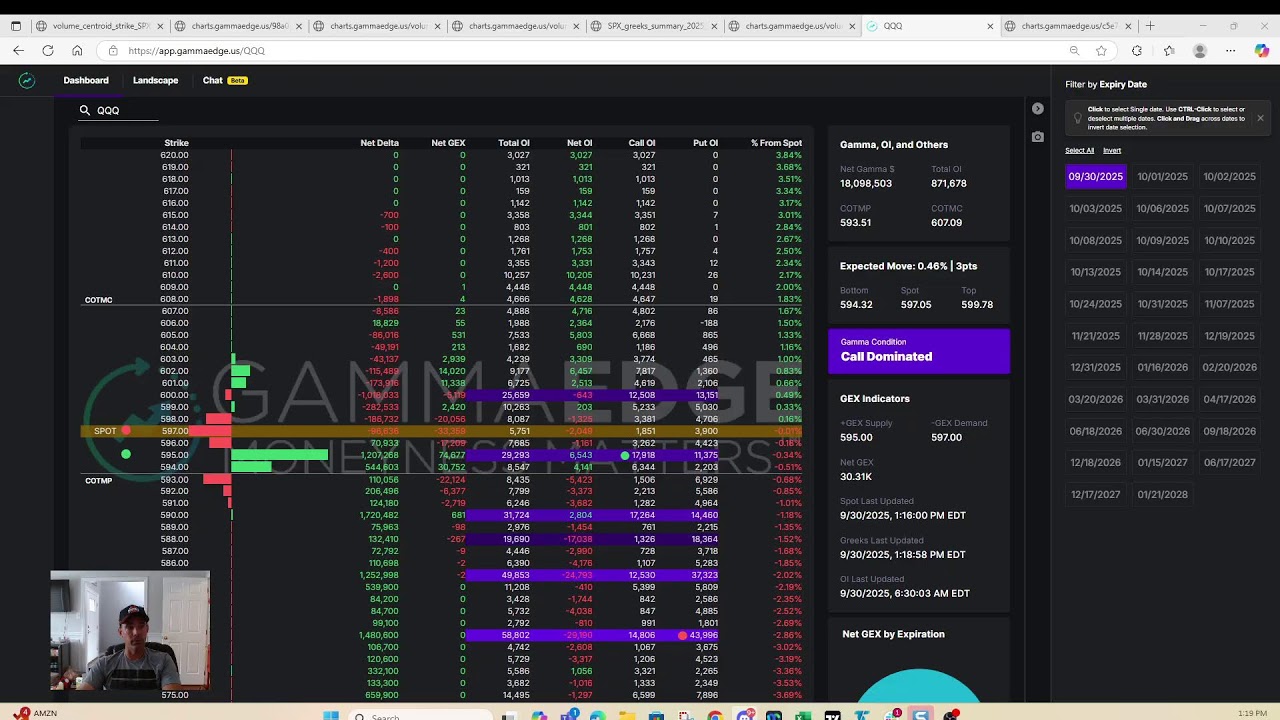Add this page to favorites with the star
This screenshot has width=1280, height=720.
tap(1101, 50)
